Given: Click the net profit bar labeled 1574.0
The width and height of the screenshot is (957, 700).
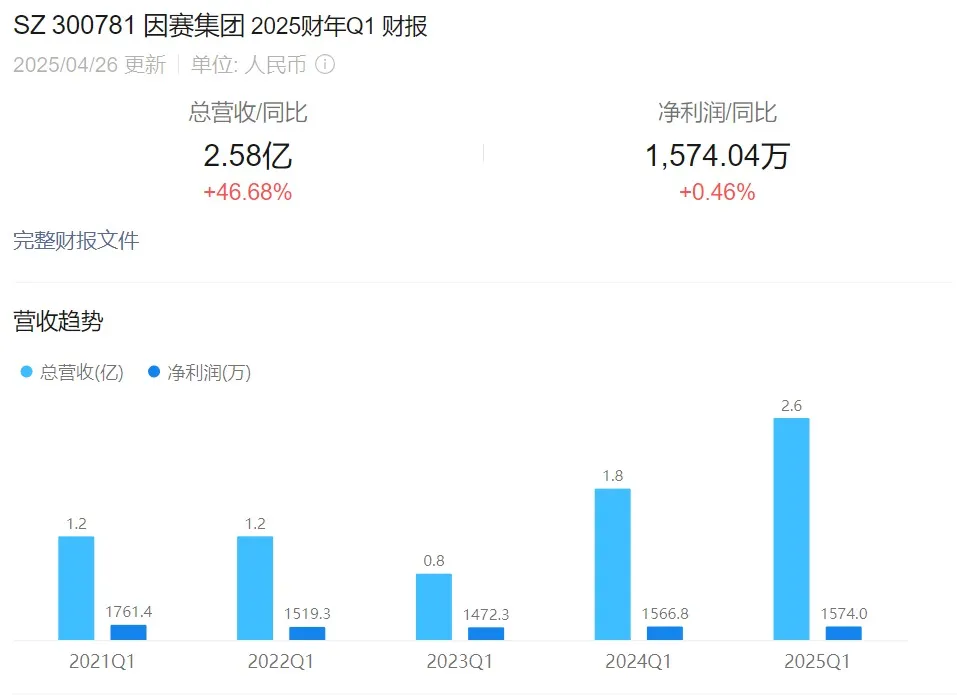Looking at the screenshot, I should click(x=843, y=633).
